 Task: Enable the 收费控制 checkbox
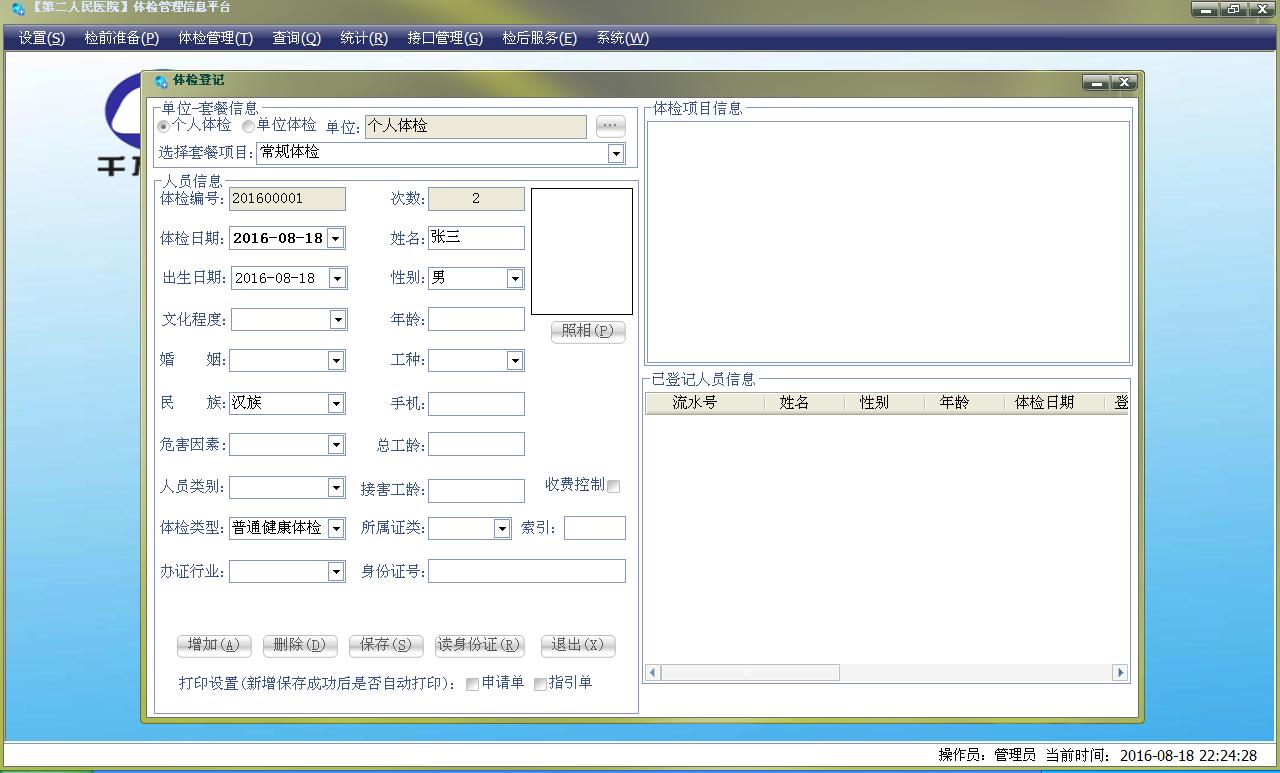pyautogui.click(x=614, y=486)
